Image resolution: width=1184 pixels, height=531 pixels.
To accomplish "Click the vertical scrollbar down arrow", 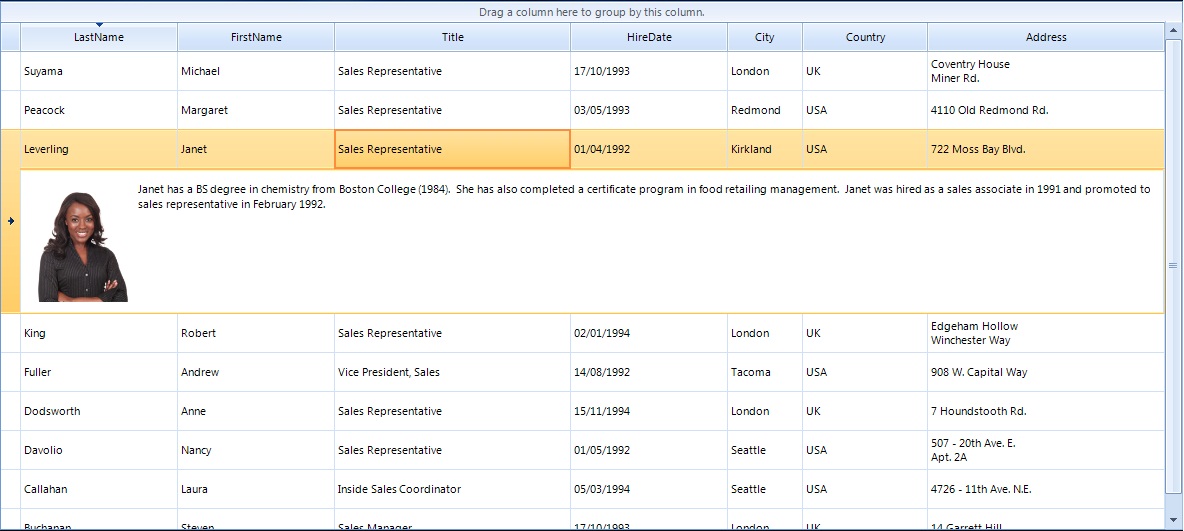I will (1173, 520).
